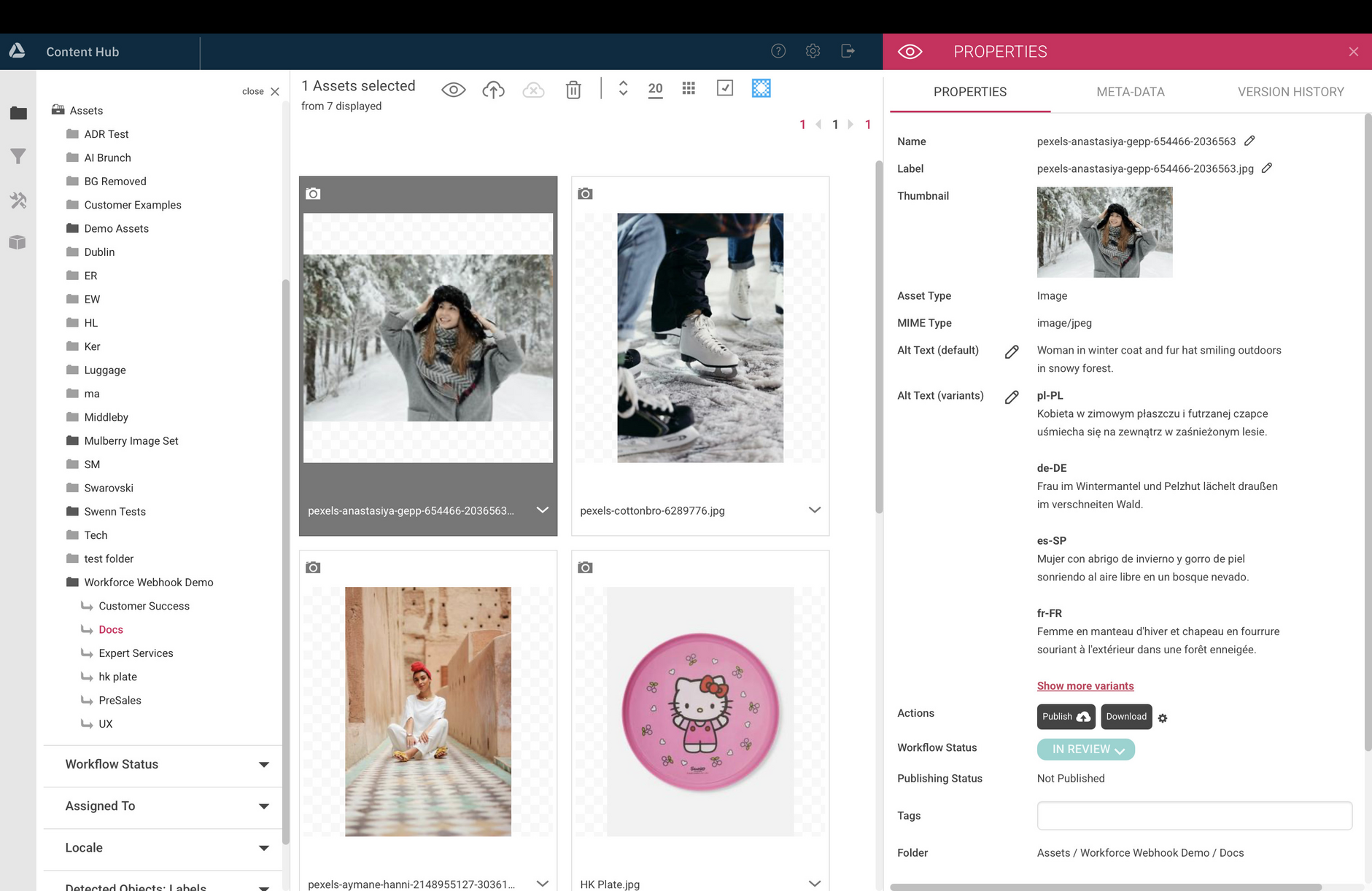The height and width of the screenshot is (891, 1372).
Task: Switch to grid view layout
Action: point(689,87)
